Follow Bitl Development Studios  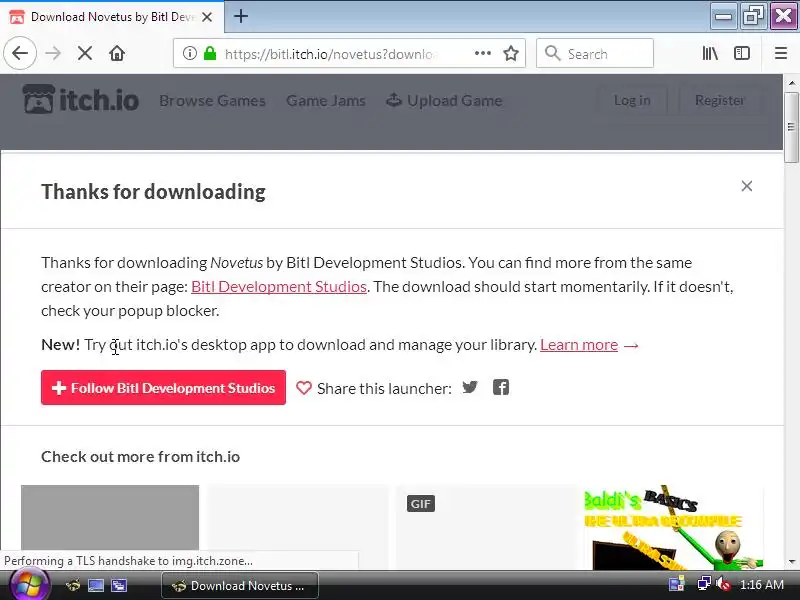tap(163, 388)
